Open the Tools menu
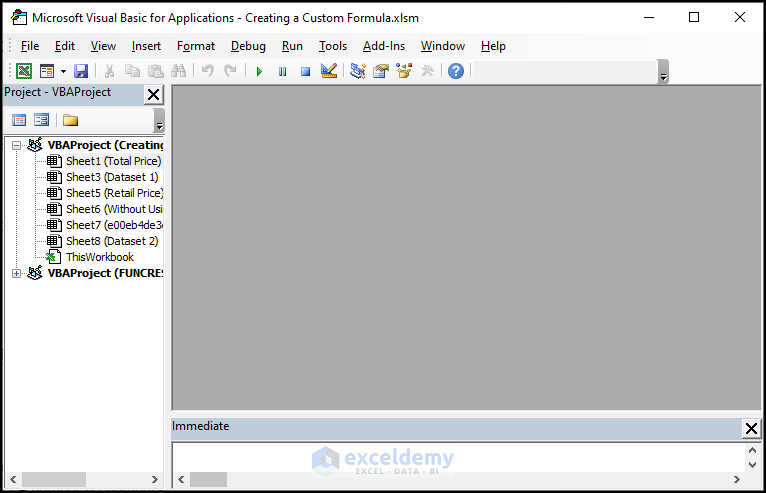Image resolution: width=766 pixels, height=493 pixels. pos(333,46)
